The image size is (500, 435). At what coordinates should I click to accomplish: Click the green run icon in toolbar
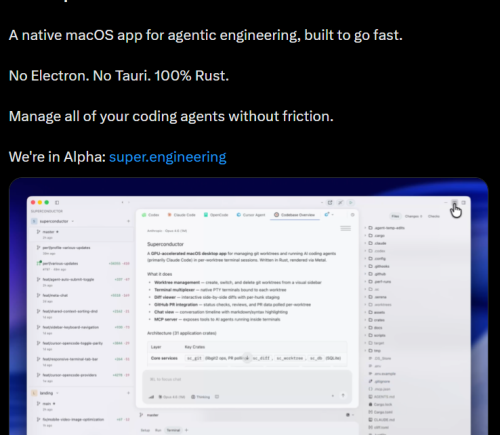coord(351,202)
